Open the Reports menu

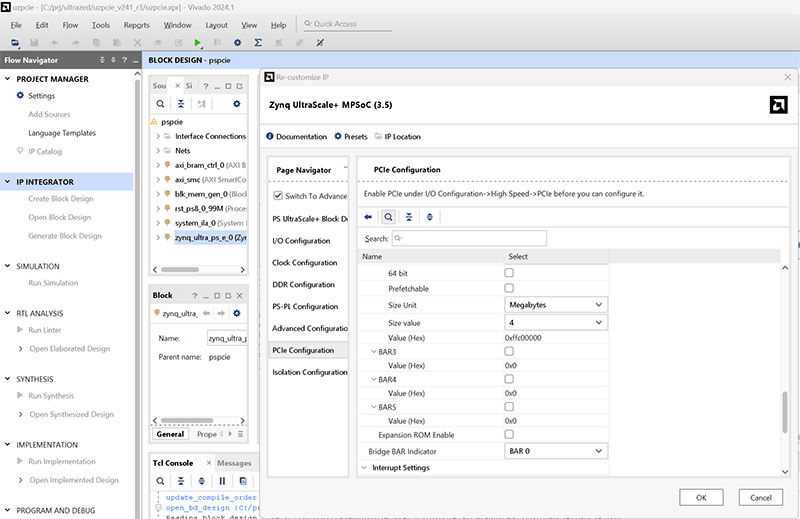click(136, 24)
